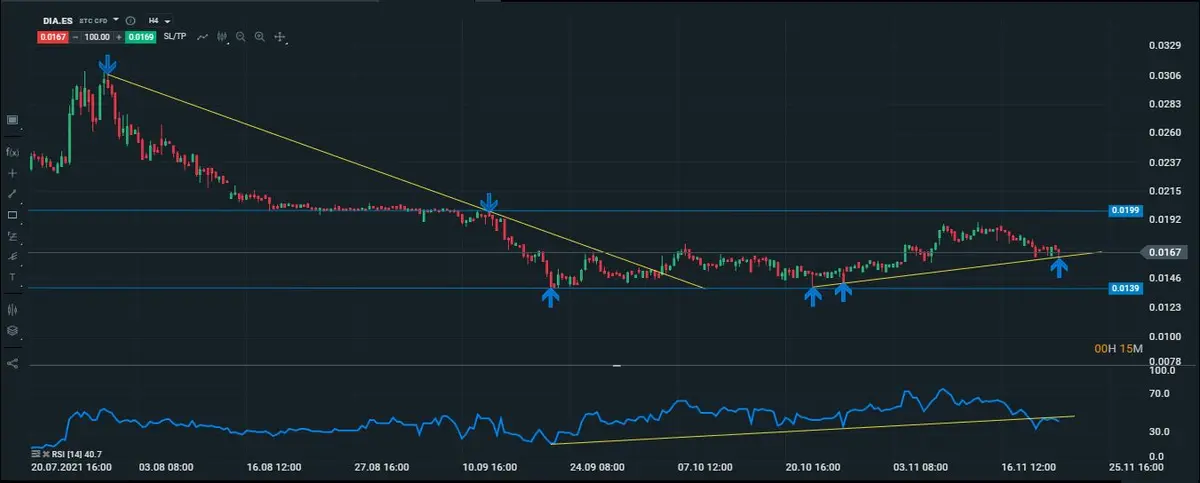The image size is (1200, 483).
Task: Click the zoom in magnifier icon
Action: [260, 37]
